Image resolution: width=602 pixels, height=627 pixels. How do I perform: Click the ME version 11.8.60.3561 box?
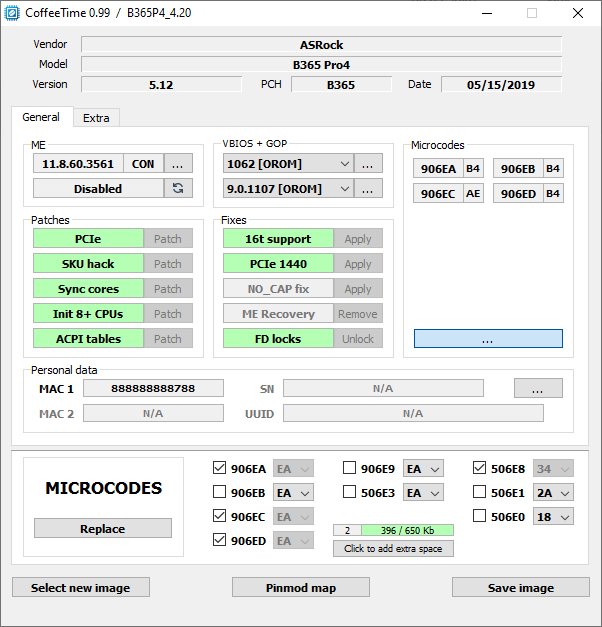[x=78, y=164]
